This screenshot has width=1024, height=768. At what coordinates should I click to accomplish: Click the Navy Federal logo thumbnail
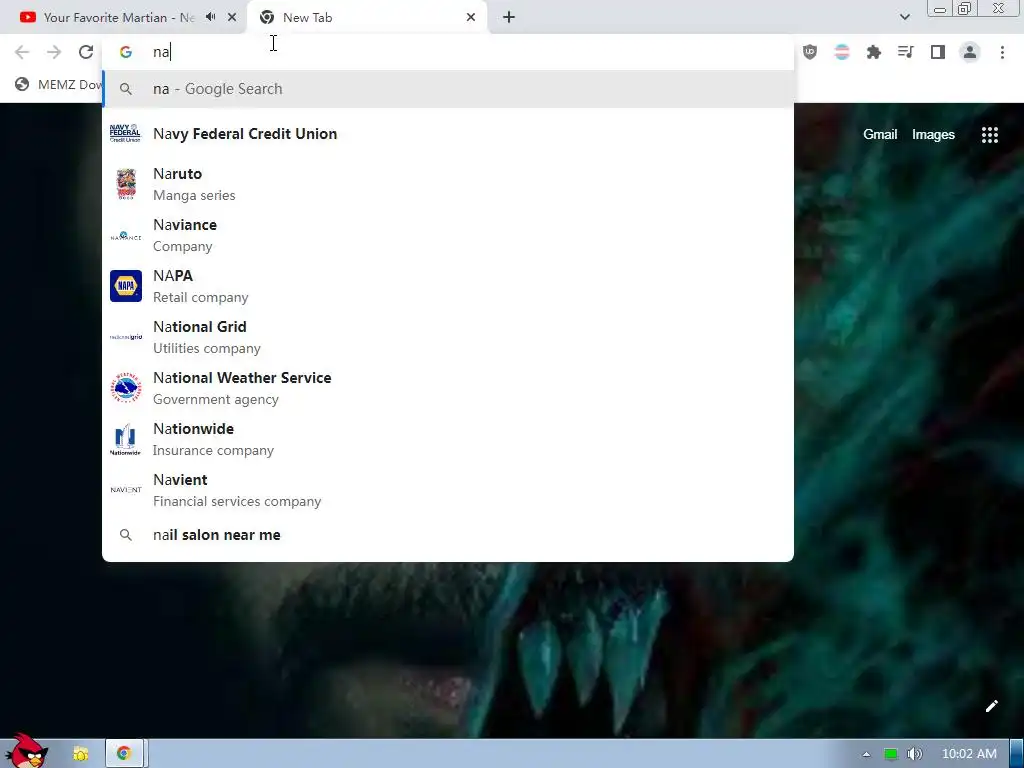(125, 133)
